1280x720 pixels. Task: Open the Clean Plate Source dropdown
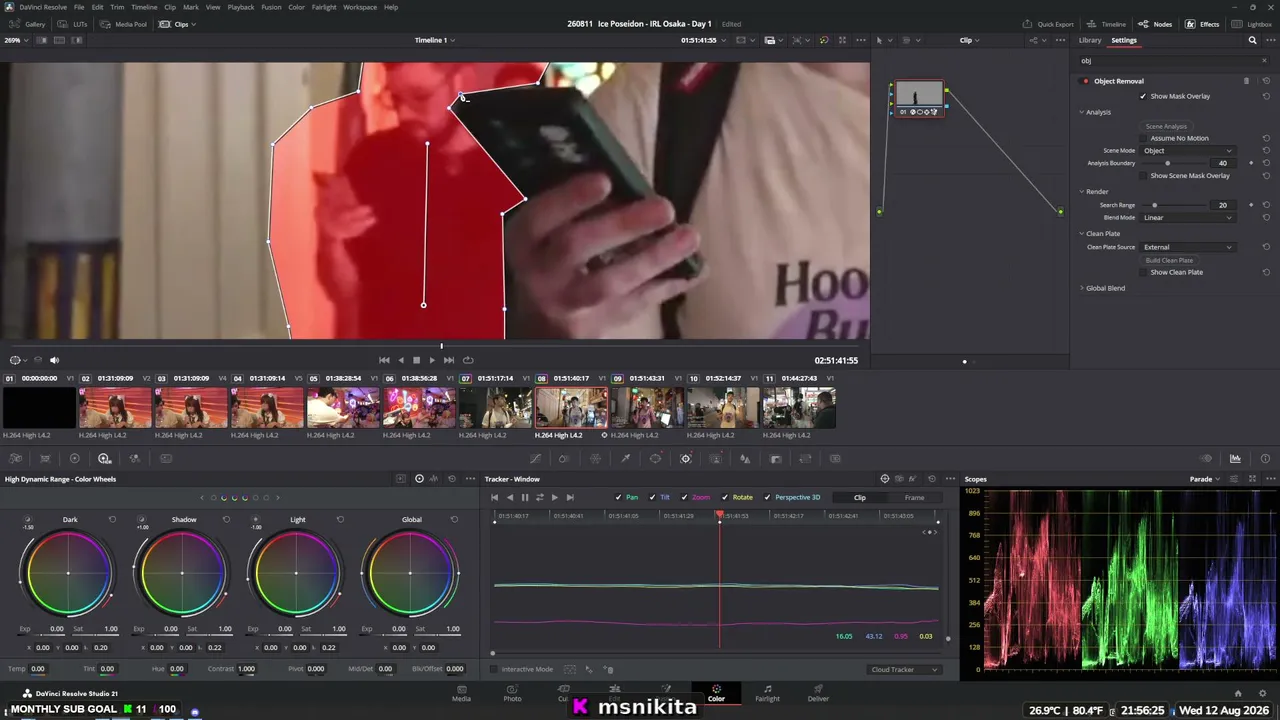coord(1188,247)
